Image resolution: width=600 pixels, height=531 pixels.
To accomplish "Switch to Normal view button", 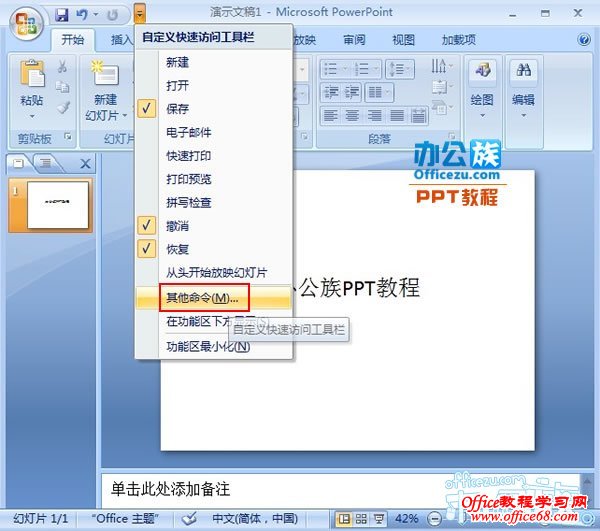I will pyautogui.click(x=344, y=519).
